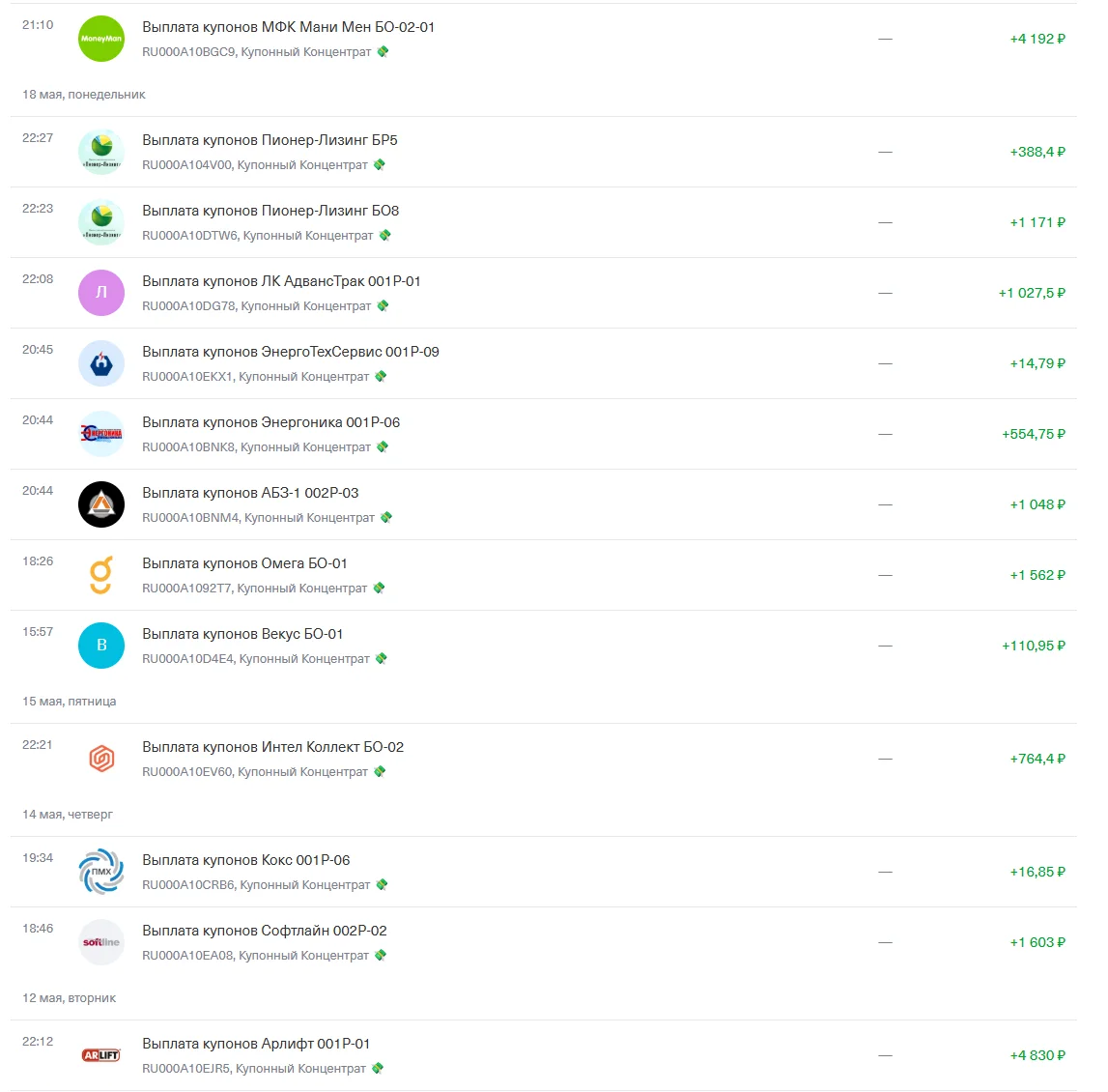1108x1092 pixels.
Task: Click the 21:10 timestamp
Action: click(x=38, y=25)
